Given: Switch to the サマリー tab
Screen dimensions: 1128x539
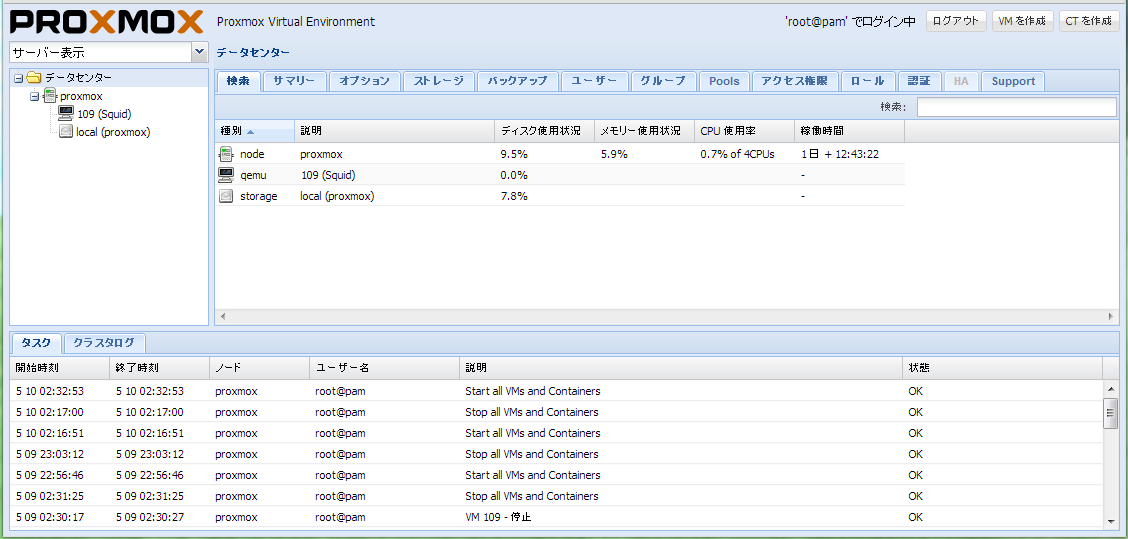Looking at the screenshot, I should [x=294, y=81].
